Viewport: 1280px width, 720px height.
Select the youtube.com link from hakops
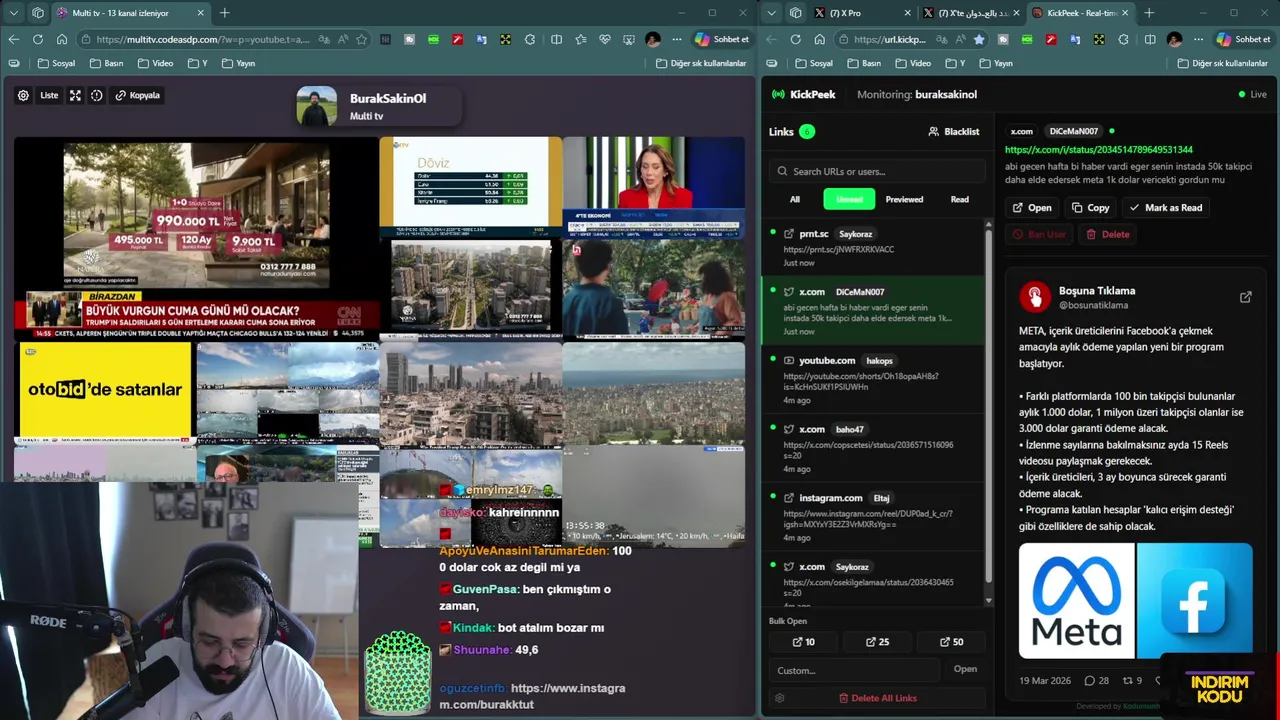click(x=872, y=379)
